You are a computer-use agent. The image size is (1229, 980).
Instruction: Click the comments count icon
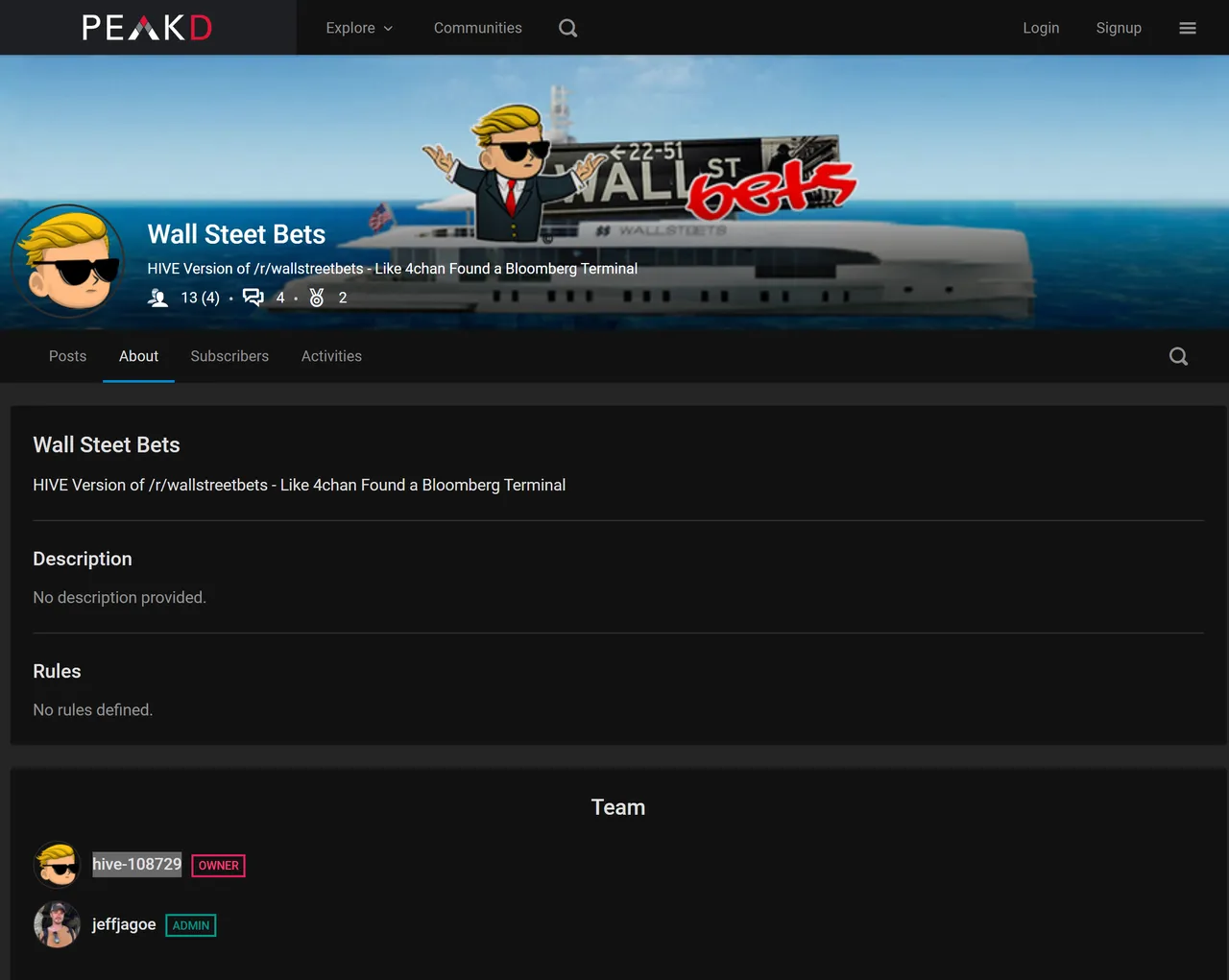253,297
